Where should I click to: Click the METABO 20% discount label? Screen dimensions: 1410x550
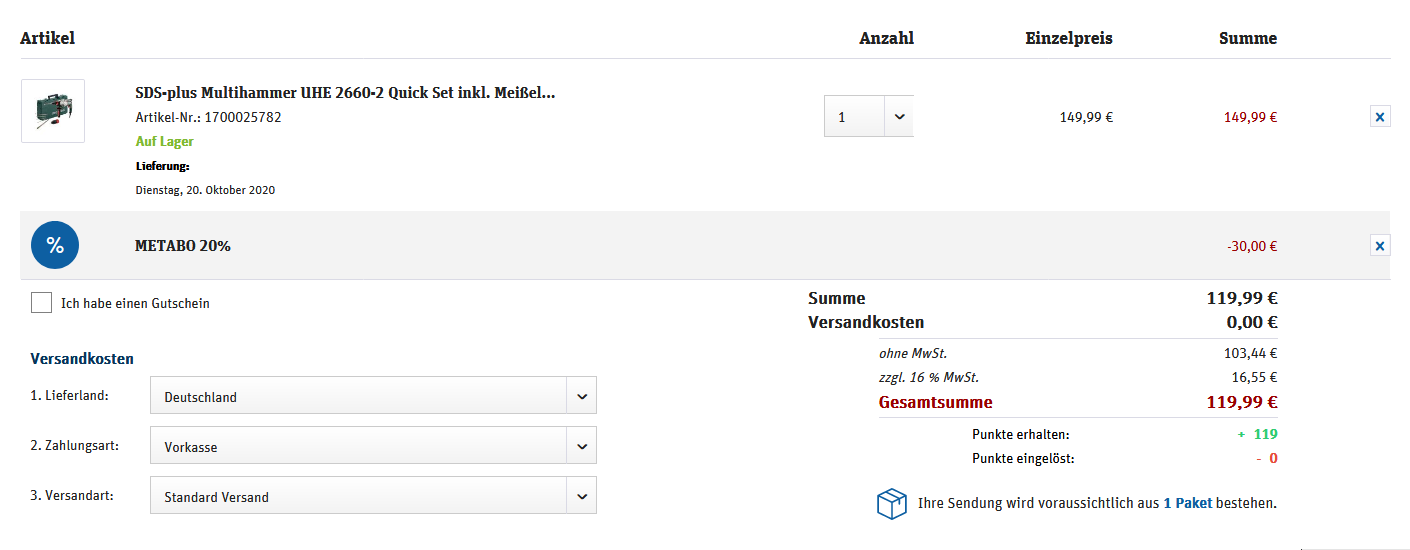(x=183, y=246)
